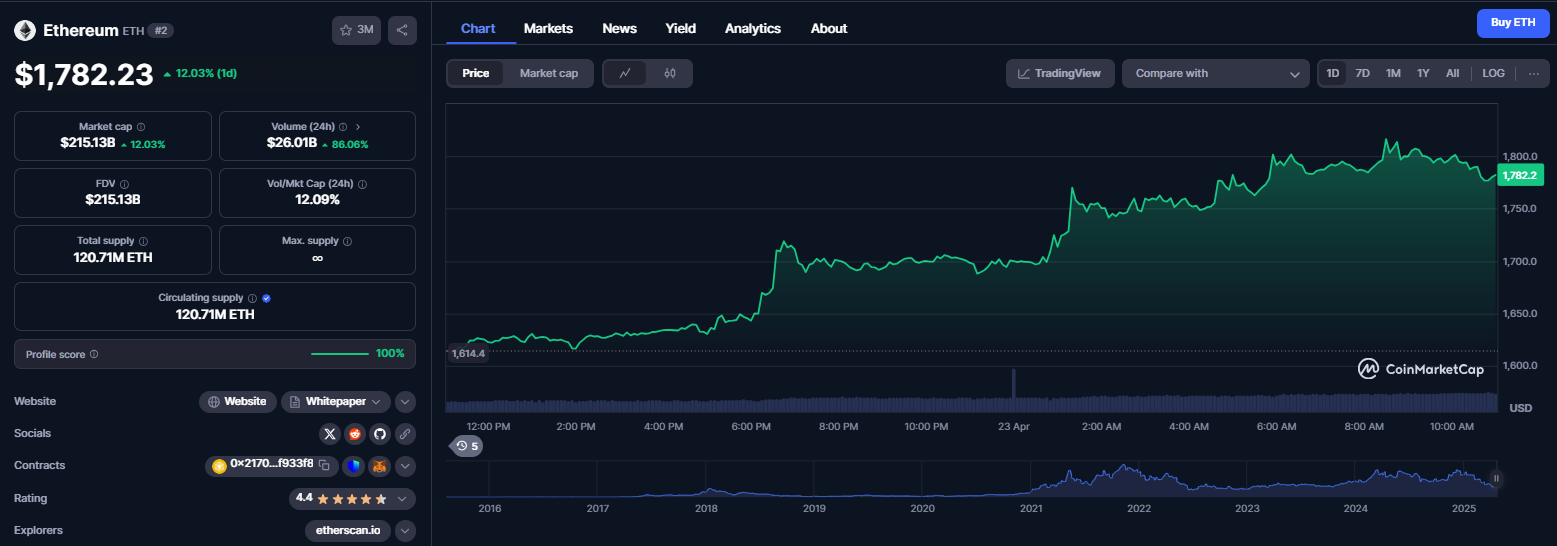Click the Profile score 100% progress bar
This screenshot has width=1557, height=546.
[x=340, y=354]
